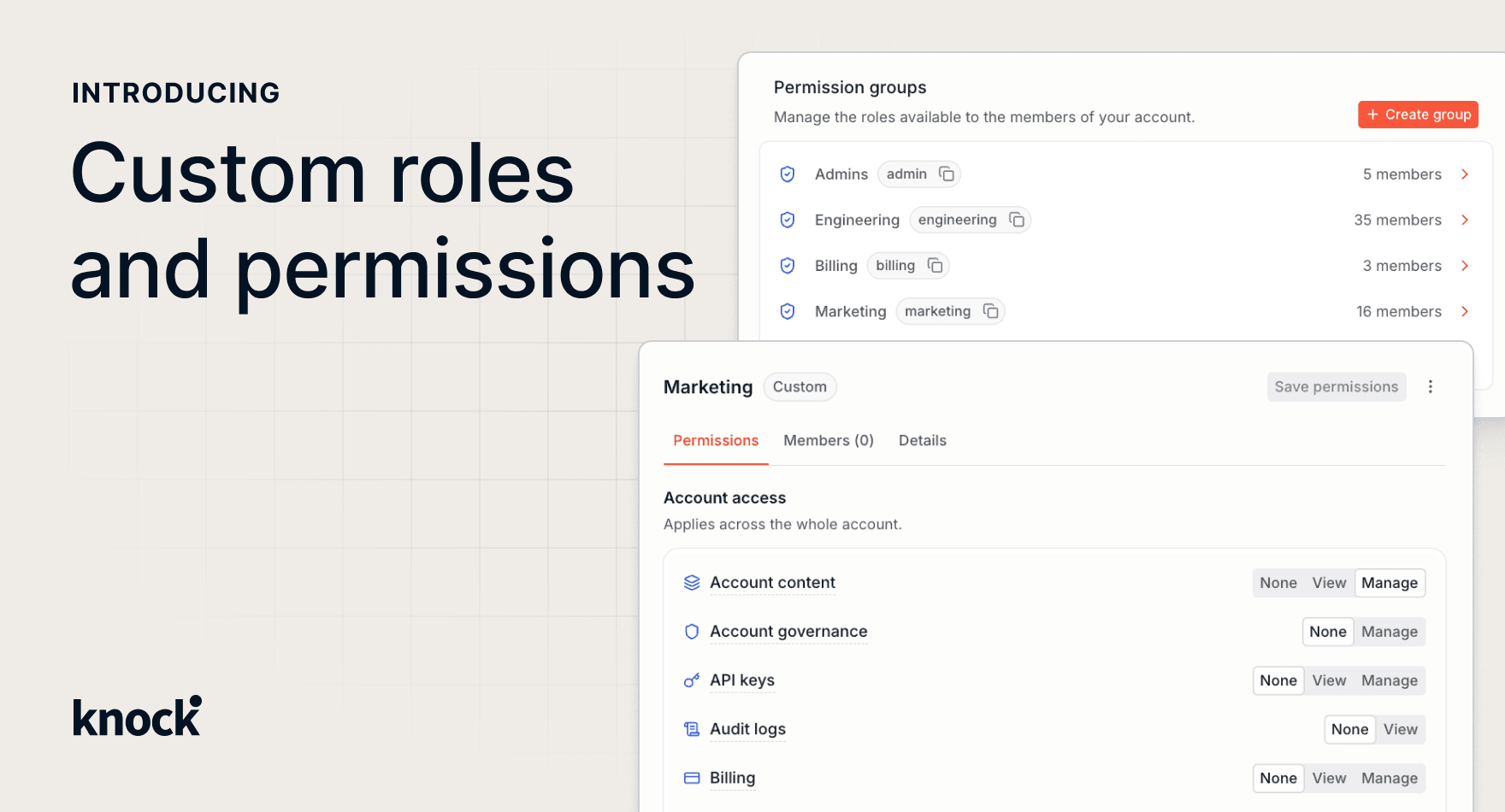Click the Account governance label
Image resolution: width=1505 pixels, height=812 pixels.
tap(788, 632)
